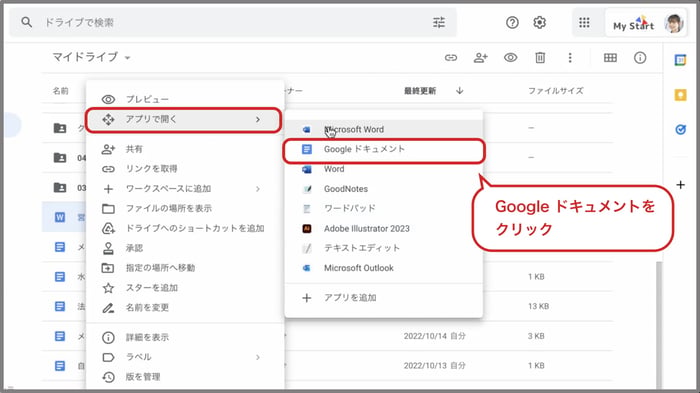
Task: Select 版を管理 menu entry
Action: click(185, 377)
